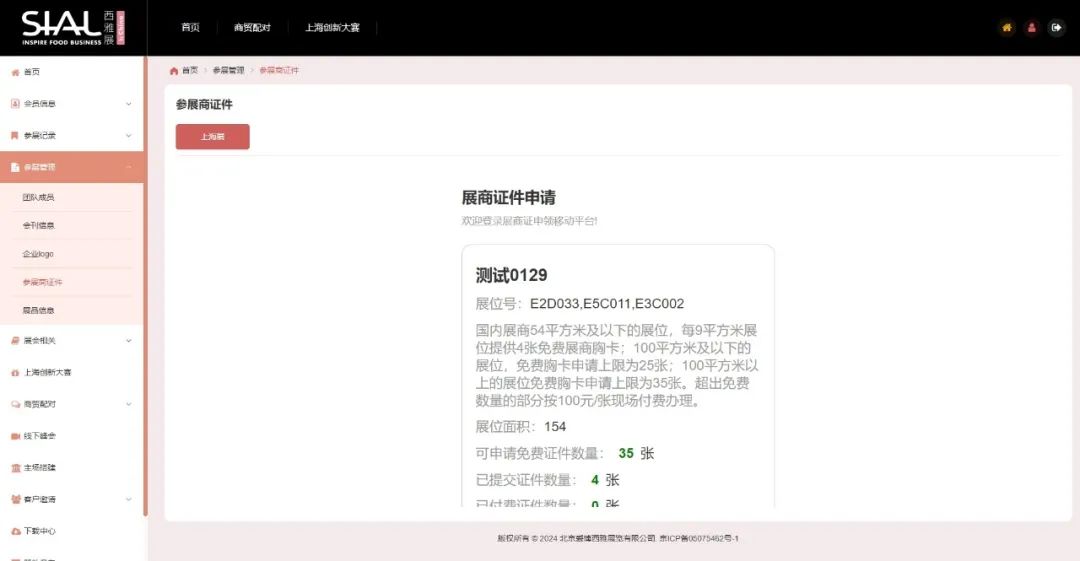Collapse the 参展管理 sidebar section

pos(128,167)
